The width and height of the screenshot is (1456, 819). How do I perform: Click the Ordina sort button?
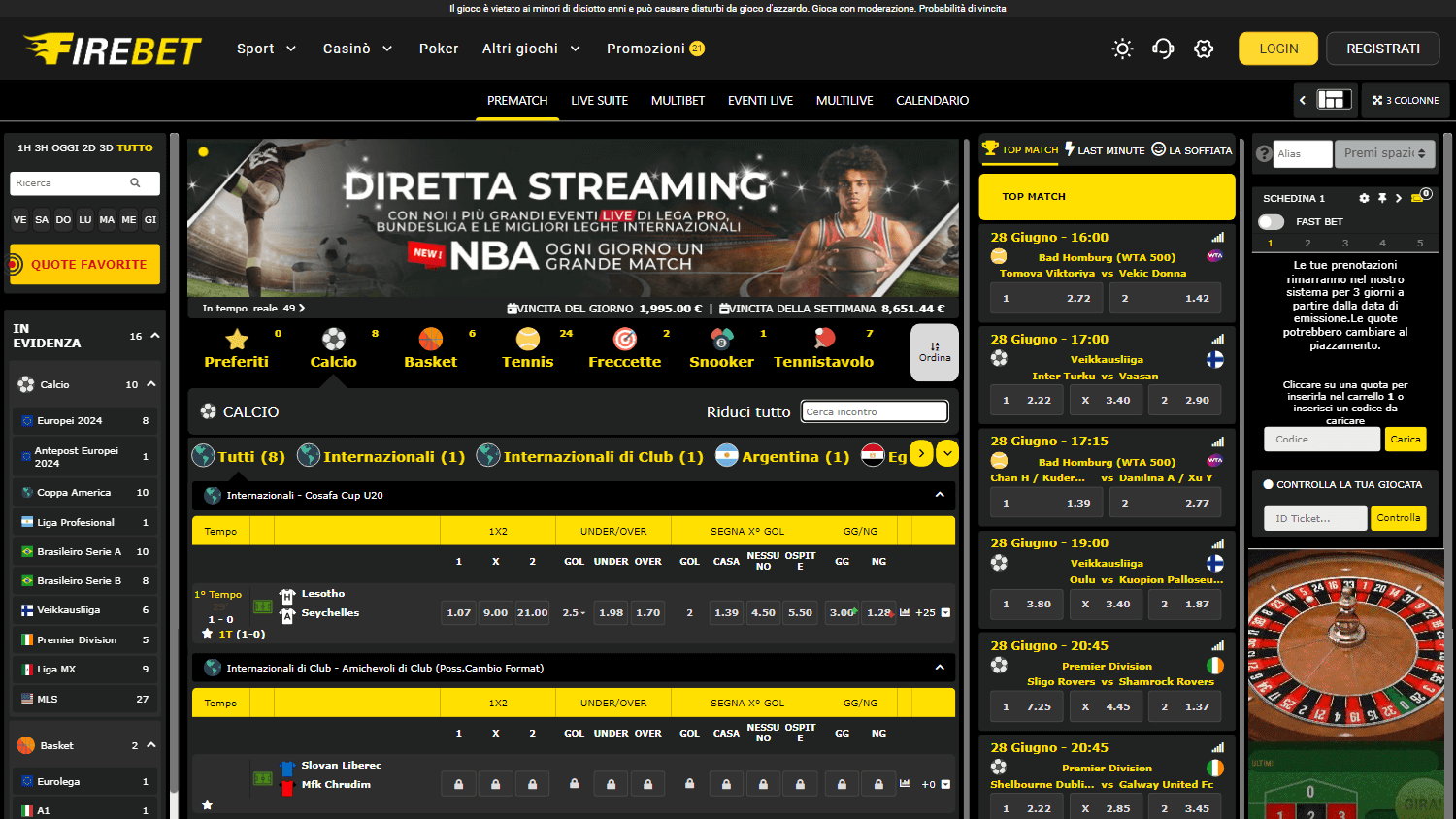[935, 351]
